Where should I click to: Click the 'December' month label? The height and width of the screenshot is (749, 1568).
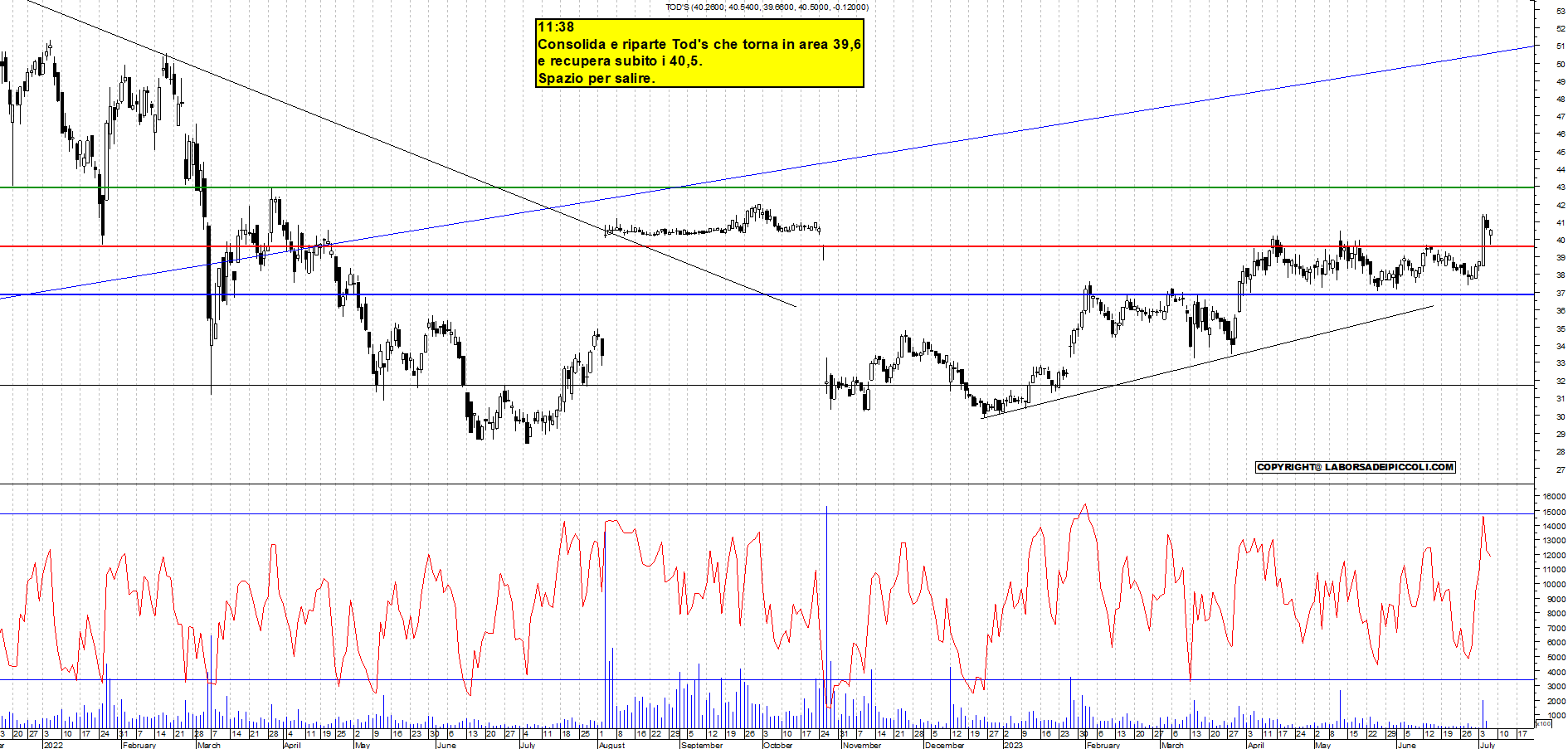click(x=945, y=745)
